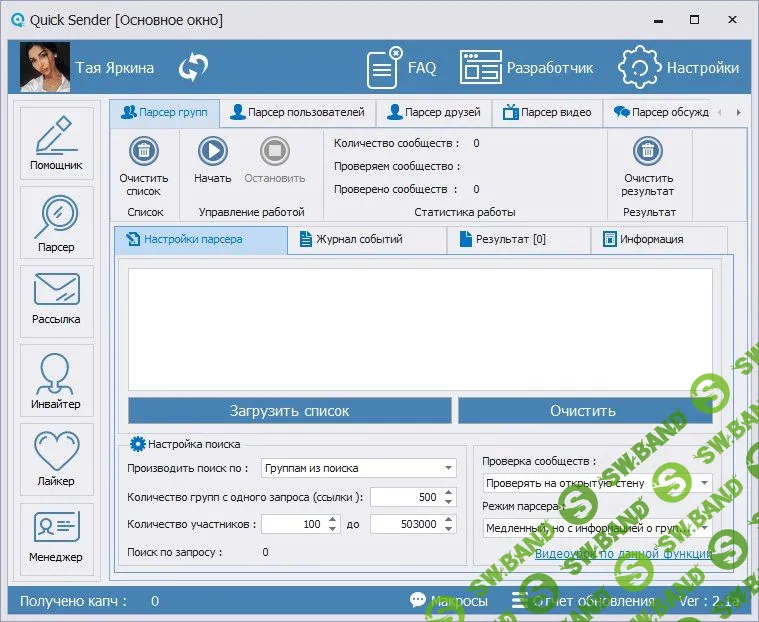Start parsing with Начать play icon
Viewport: 759px width, 622px height.
(x=213, y=151)
